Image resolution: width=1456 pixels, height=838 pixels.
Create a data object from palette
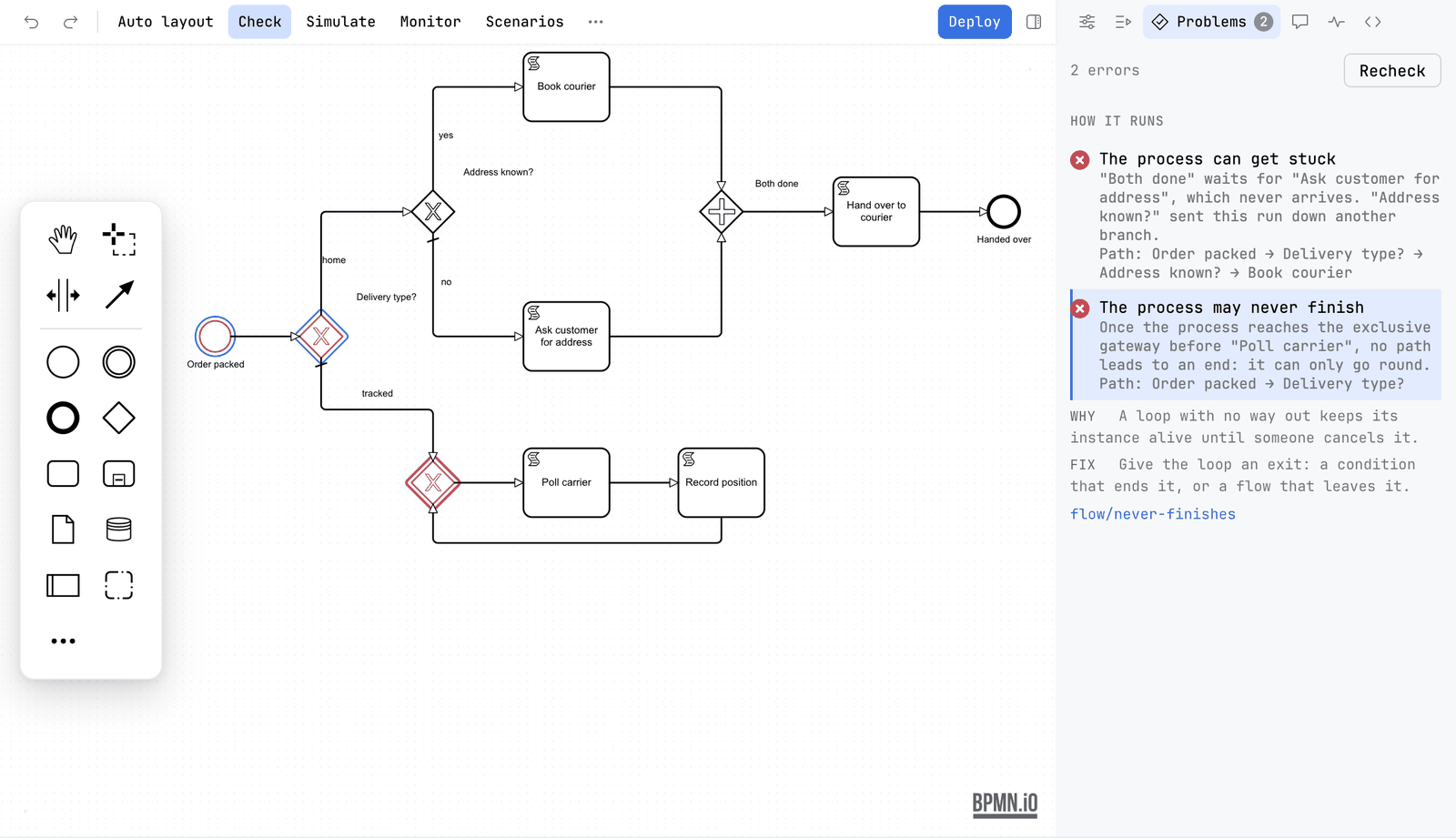(x=63, y=530)
